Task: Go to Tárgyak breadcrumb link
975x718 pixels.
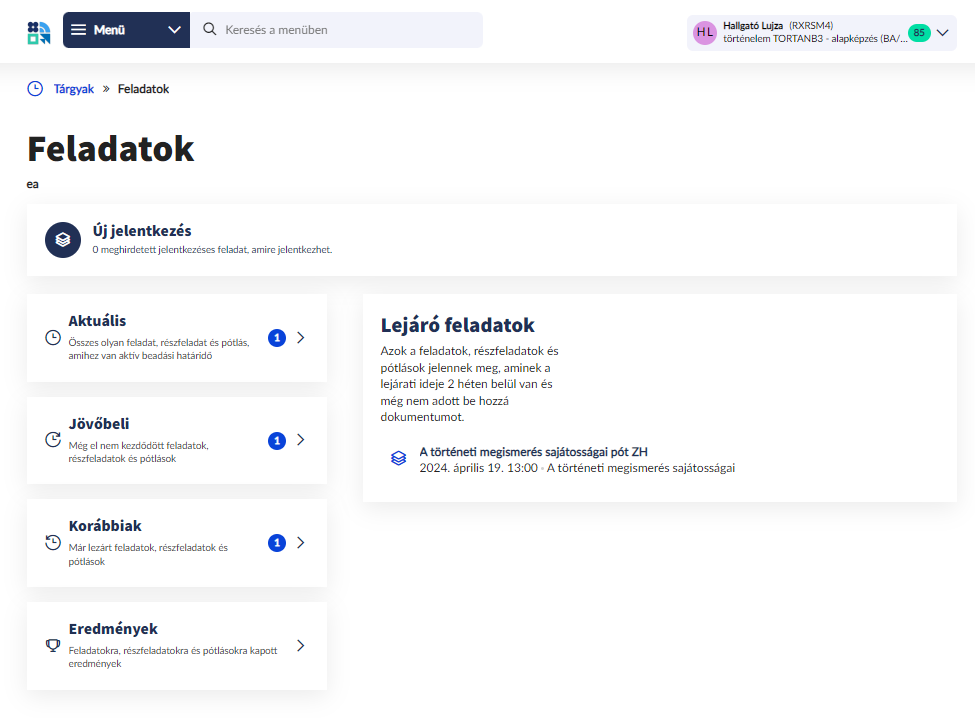Action: pos(74,89)
